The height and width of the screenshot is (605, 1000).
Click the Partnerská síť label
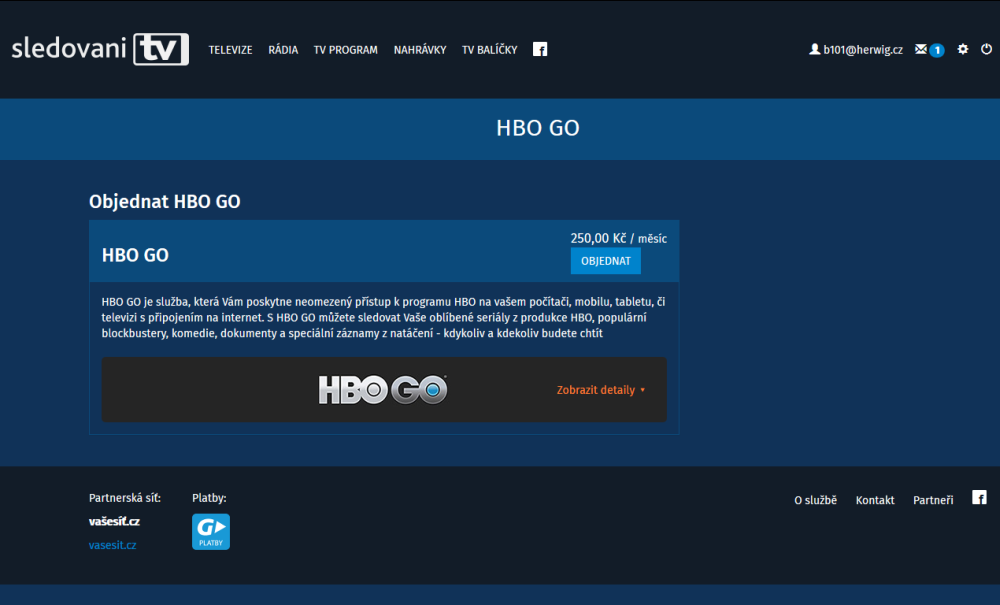point(125,498)
